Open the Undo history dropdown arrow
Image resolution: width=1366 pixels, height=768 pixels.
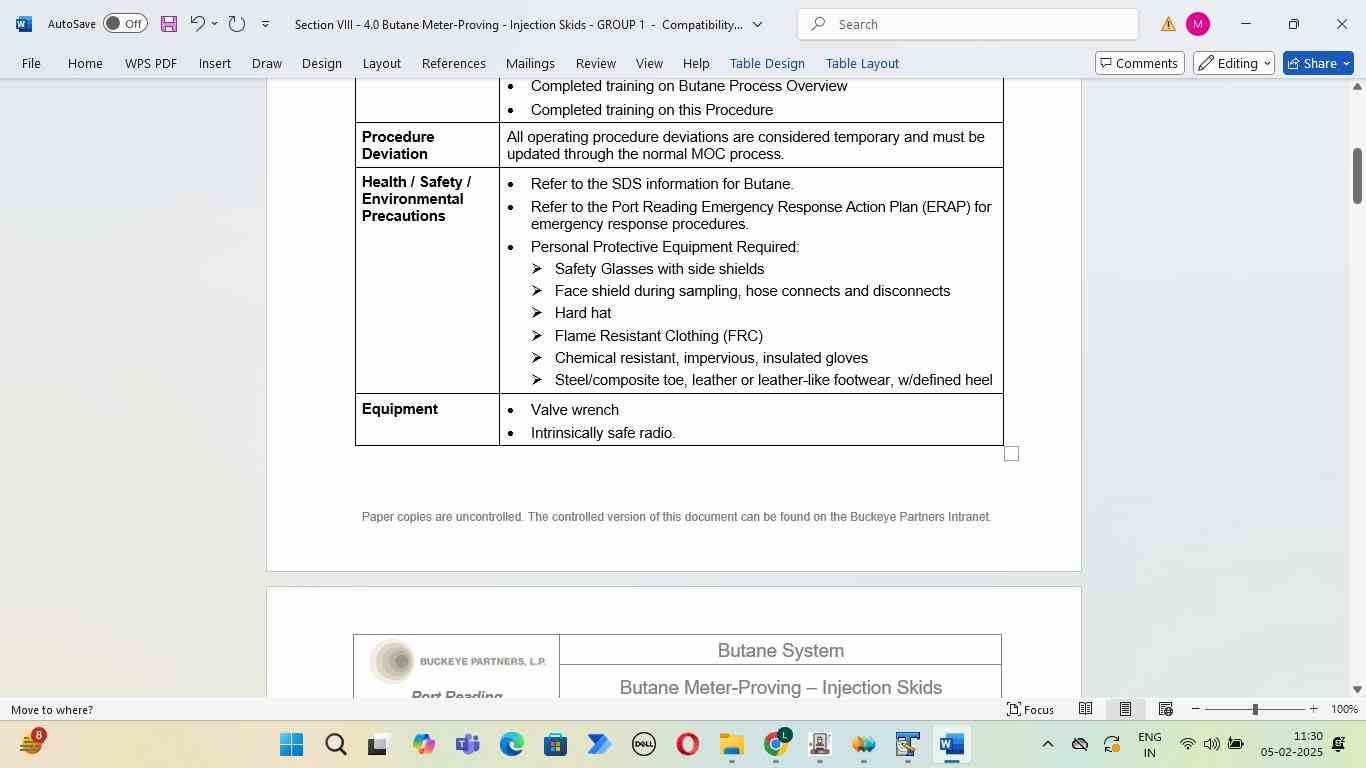coord(214,24)
